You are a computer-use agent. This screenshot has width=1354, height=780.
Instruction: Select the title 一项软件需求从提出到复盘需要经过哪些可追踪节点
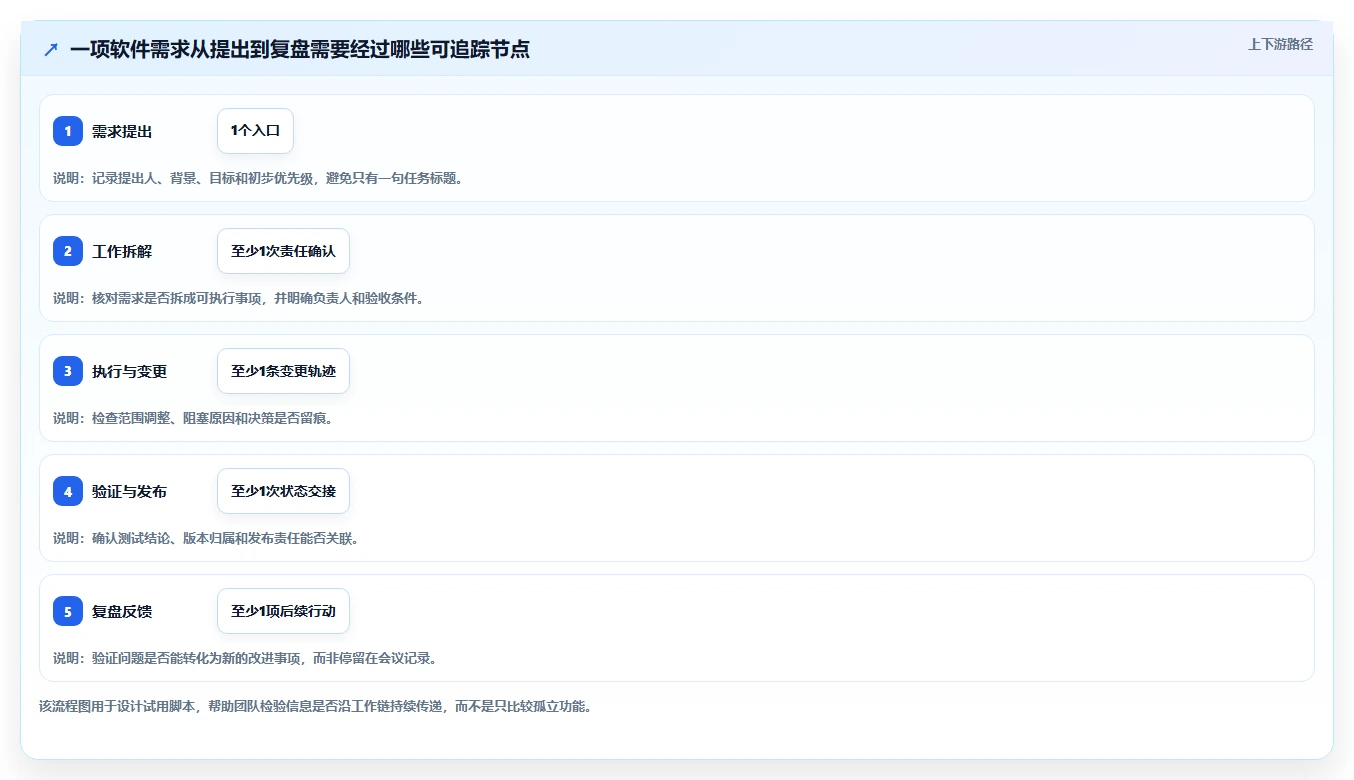pos(300,49)
